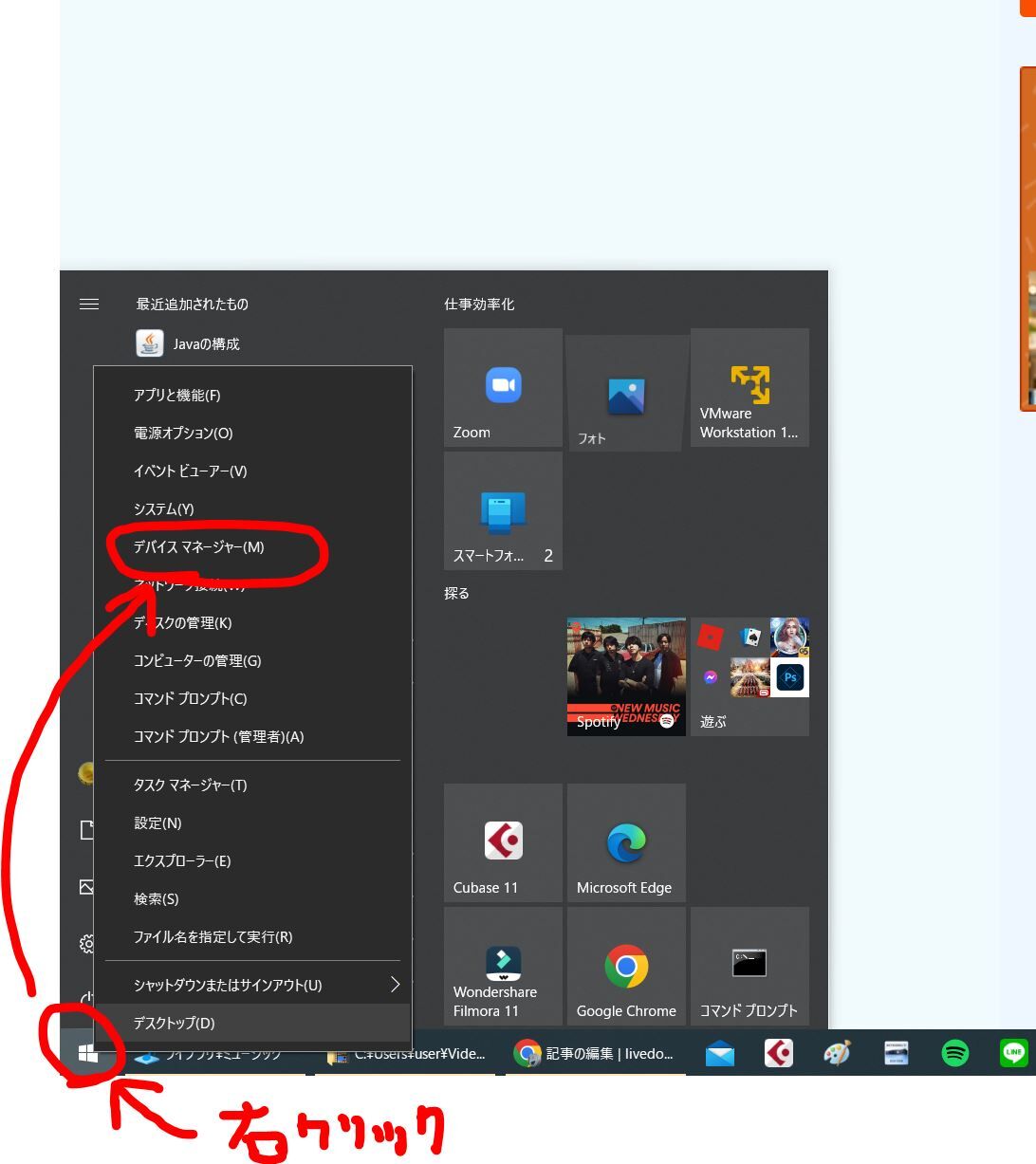
Task: Click the Windows Start button
Action: coord(88,1053)
